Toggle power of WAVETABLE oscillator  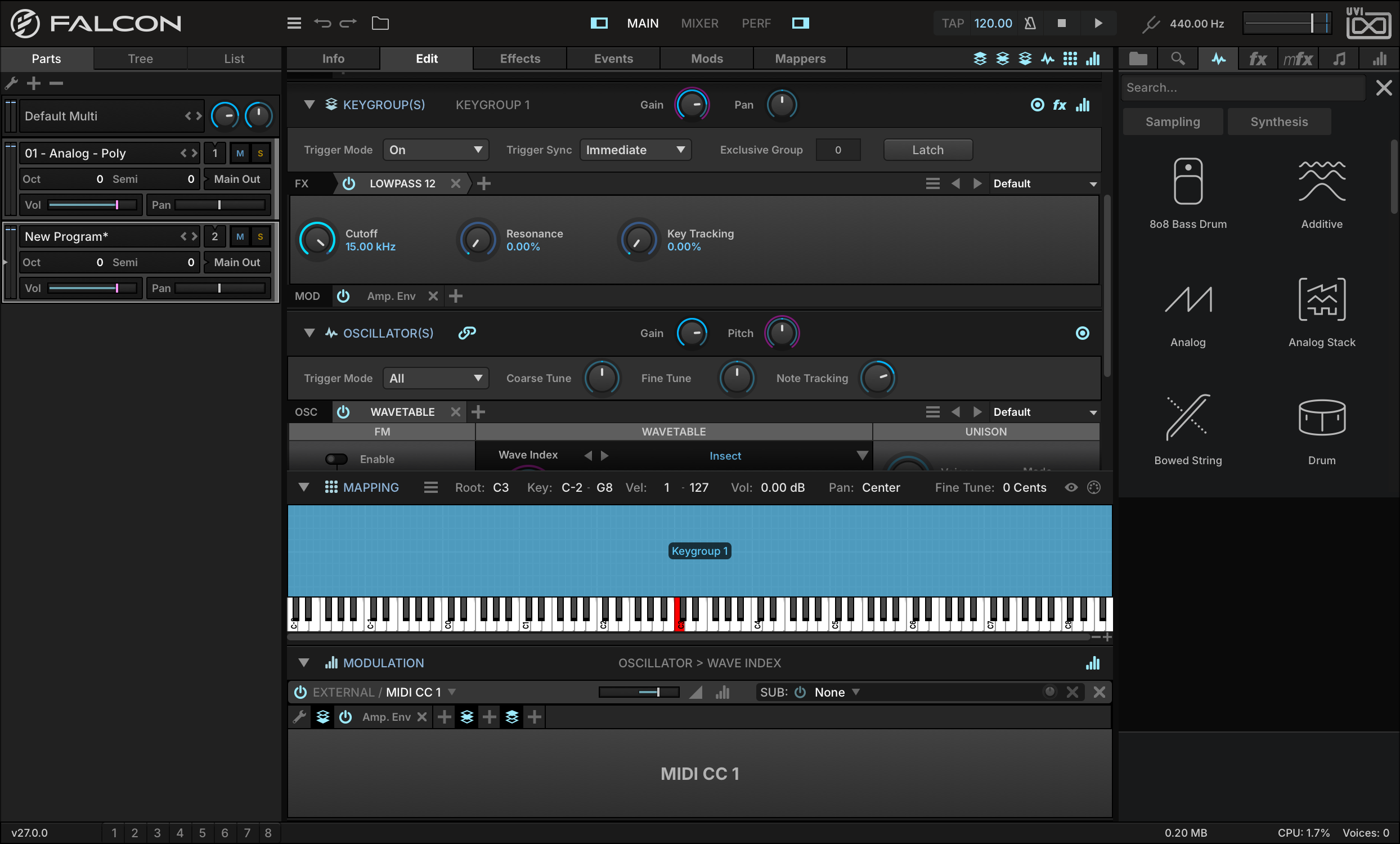[x=343, y=412]
